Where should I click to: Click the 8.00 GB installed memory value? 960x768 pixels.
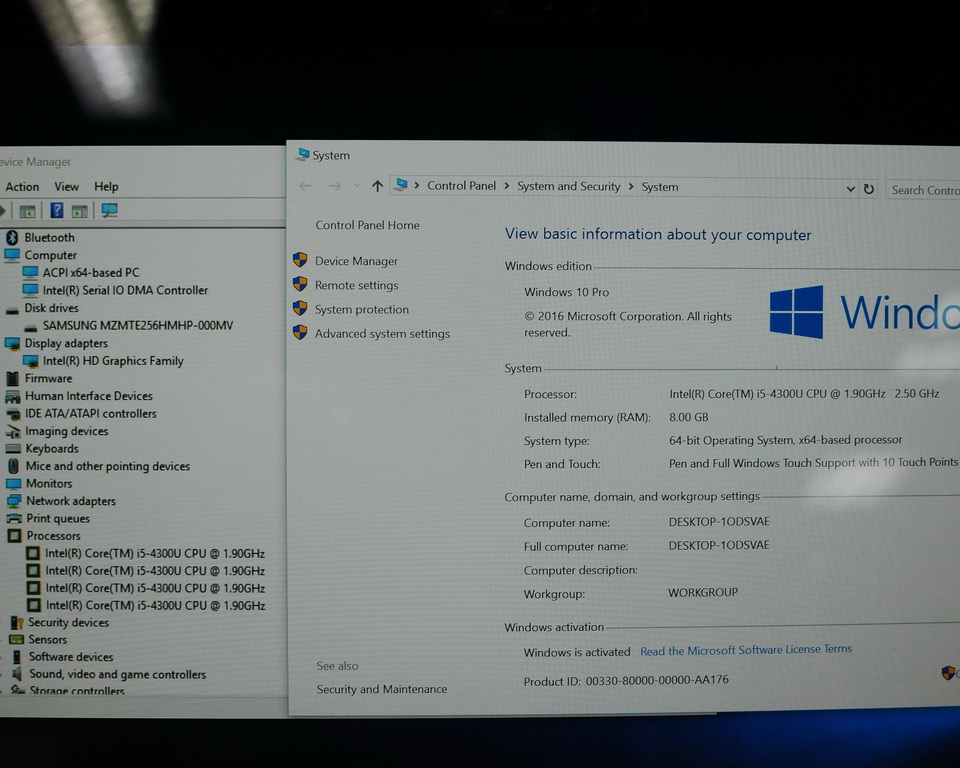tap(688, 417)
